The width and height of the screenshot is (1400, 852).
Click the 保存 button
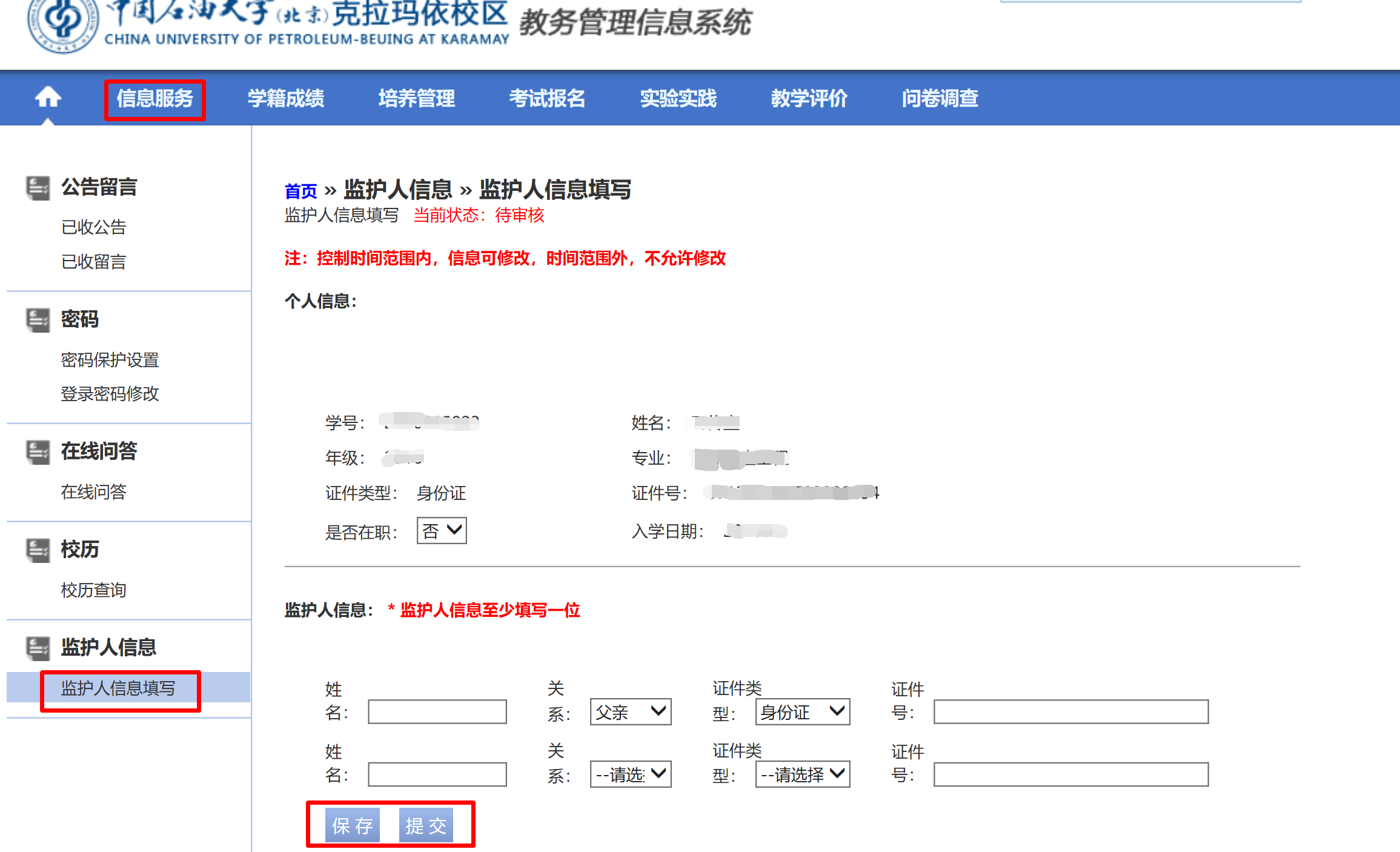352,825
